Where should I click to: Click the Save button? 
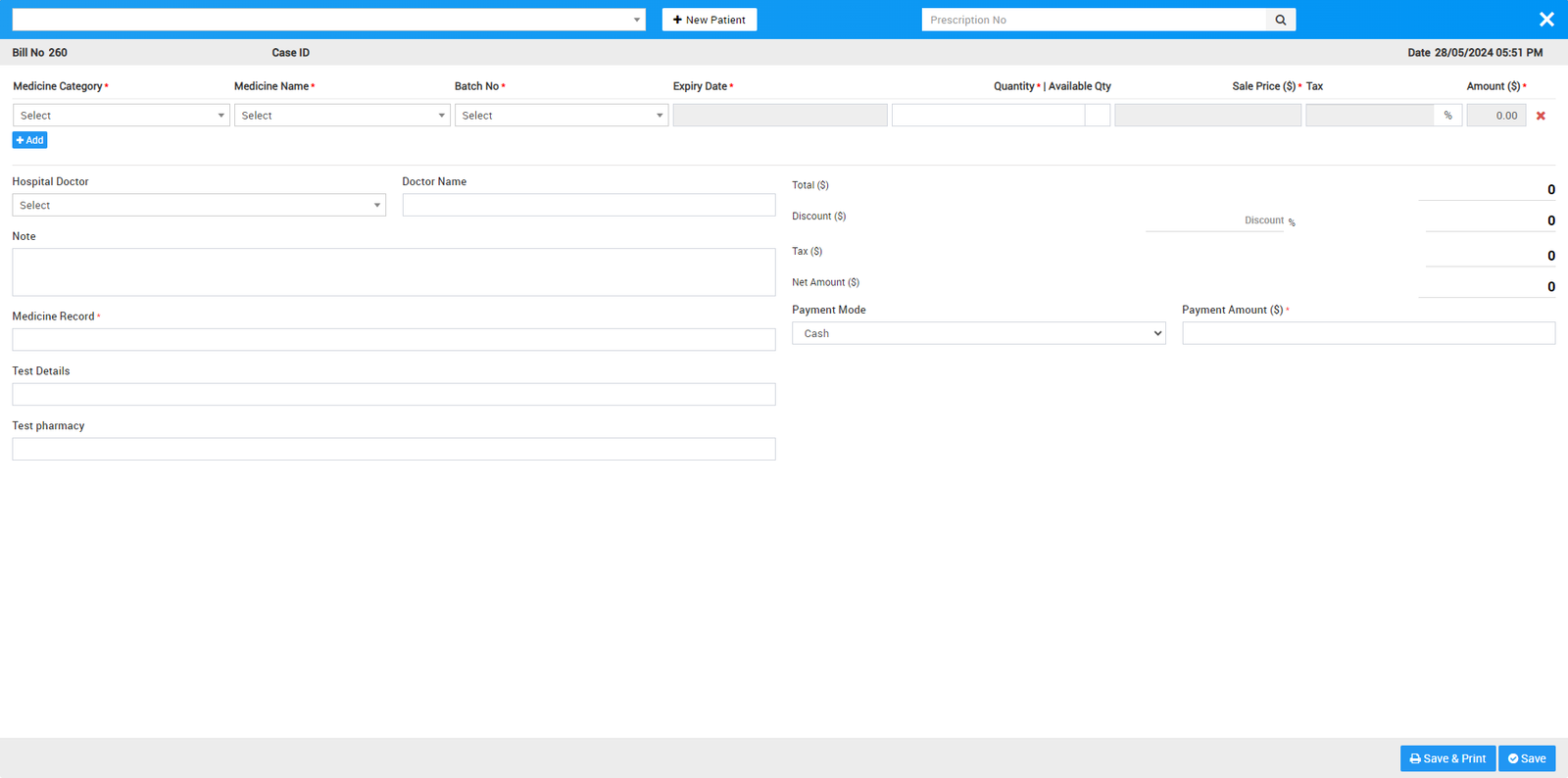pyautogui.click(x=1527, y=758)
